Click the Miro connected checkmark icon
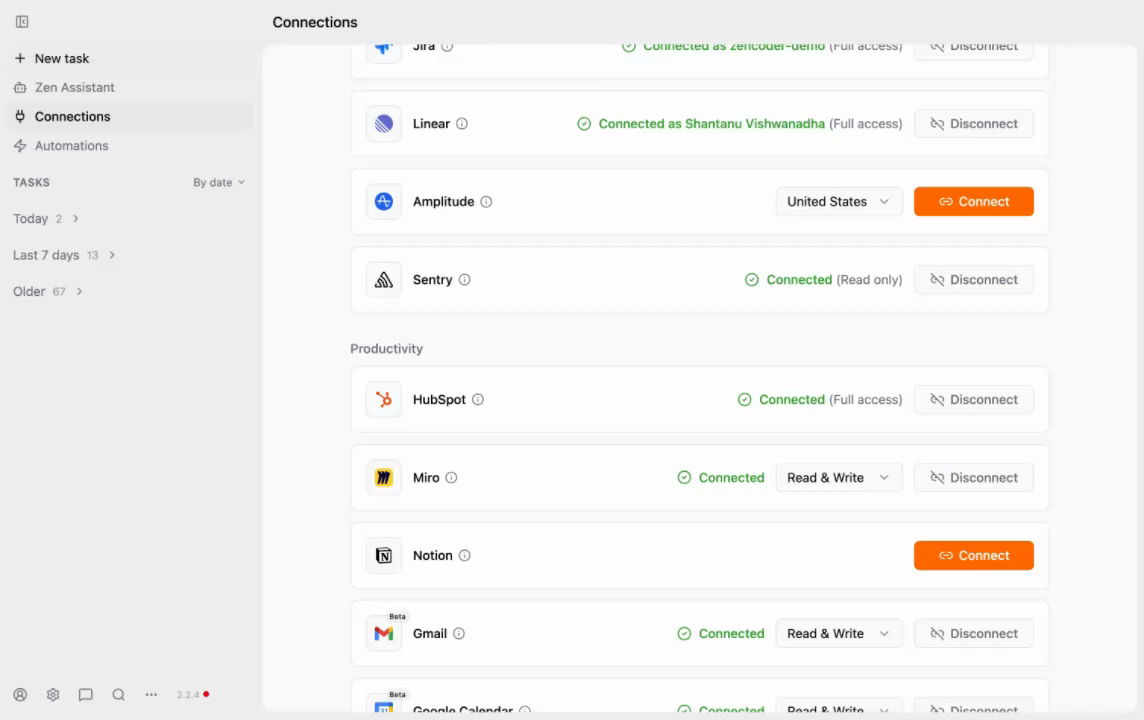This screenshot has width=1144, height=720. (x=684, y=478)
